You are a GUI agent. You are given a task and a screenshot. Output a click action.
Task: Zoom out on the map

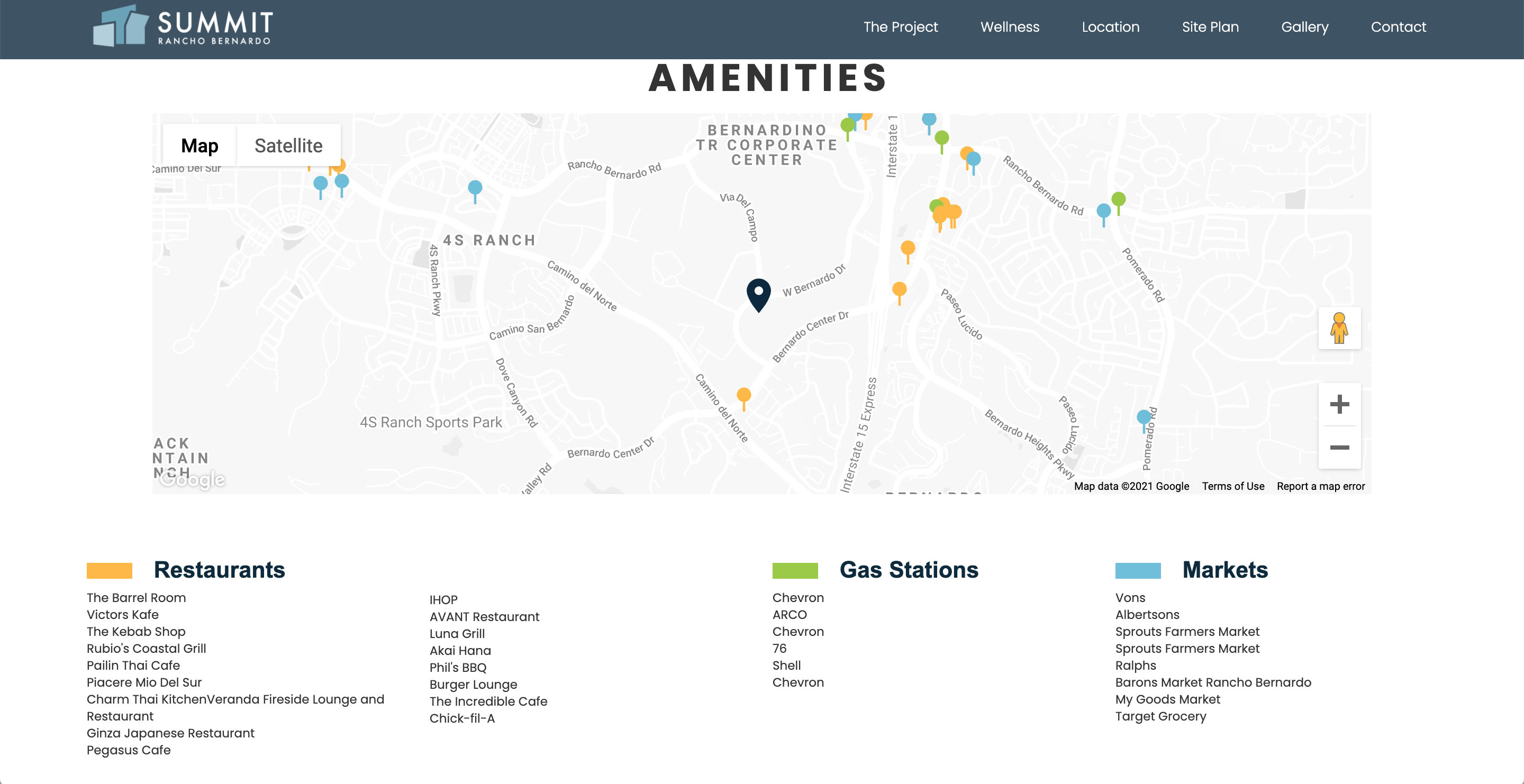(1339, 448)
